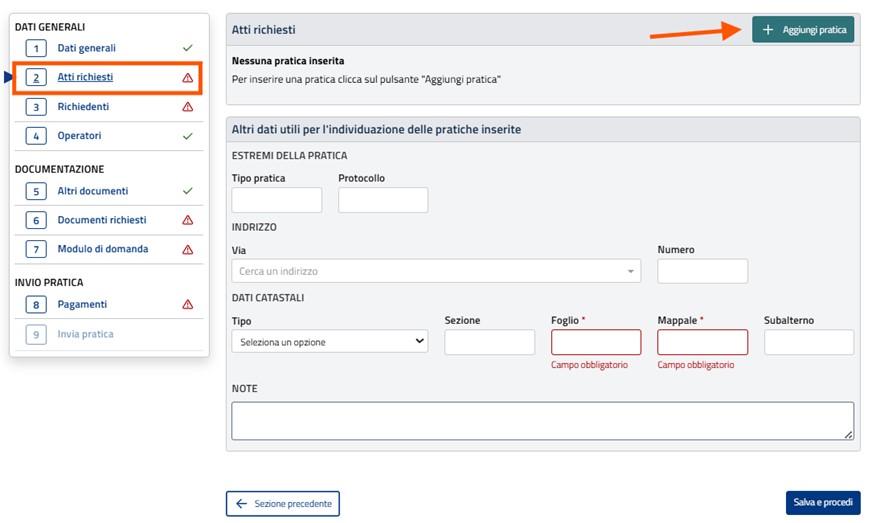Click the step 4 number badge for Operatori
This screenshot has height=523, width=872.
(36, 136)
